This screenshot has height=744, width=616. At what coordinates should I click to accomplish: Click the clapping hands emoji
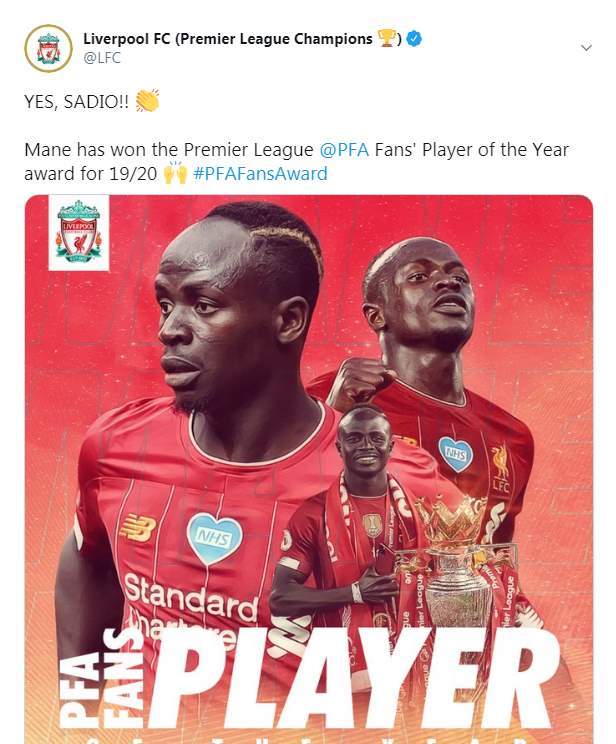click(x=148, y=100)
